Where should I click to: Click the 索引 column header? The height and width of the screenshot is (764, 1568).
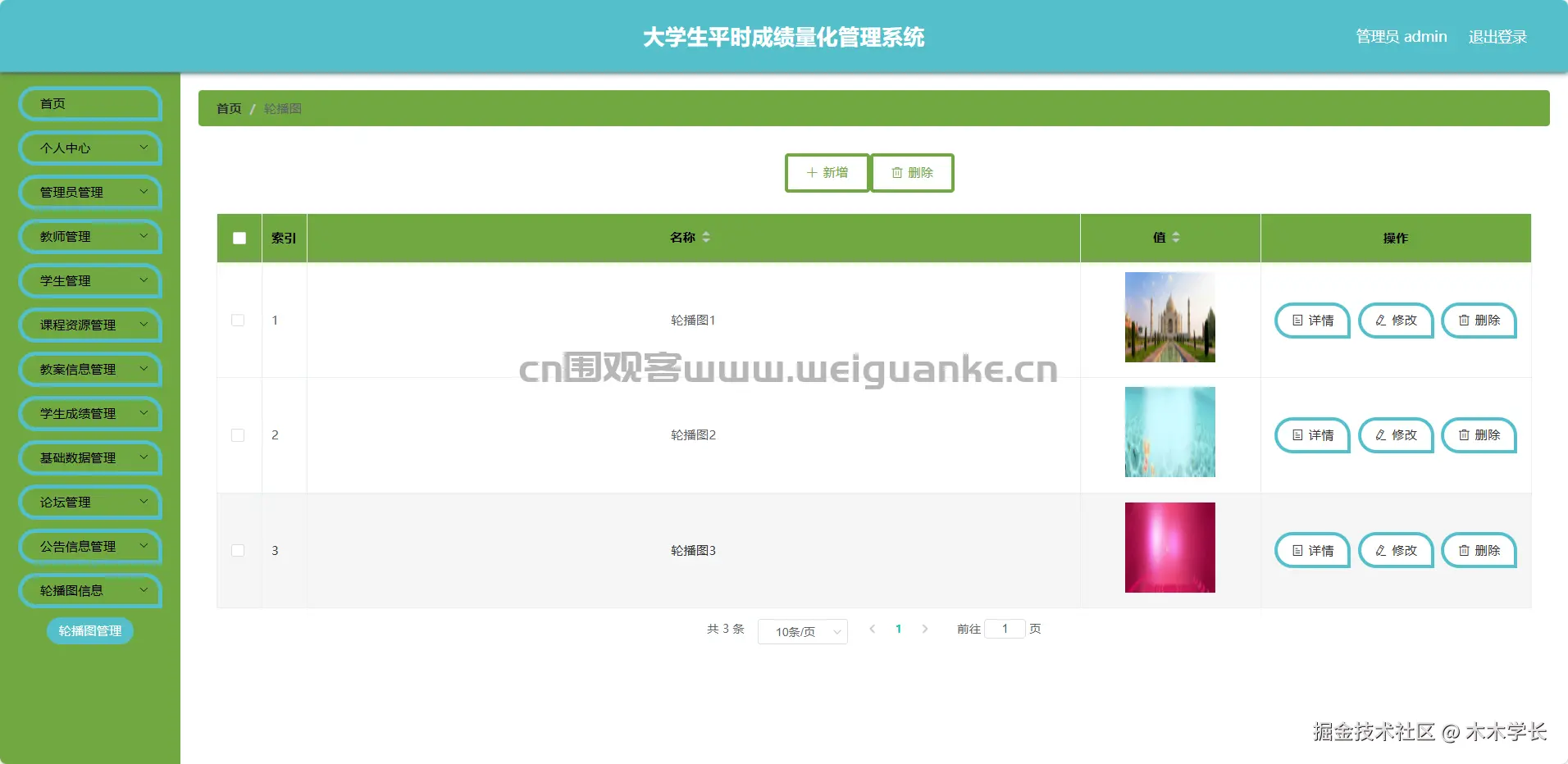pos(284,239)
